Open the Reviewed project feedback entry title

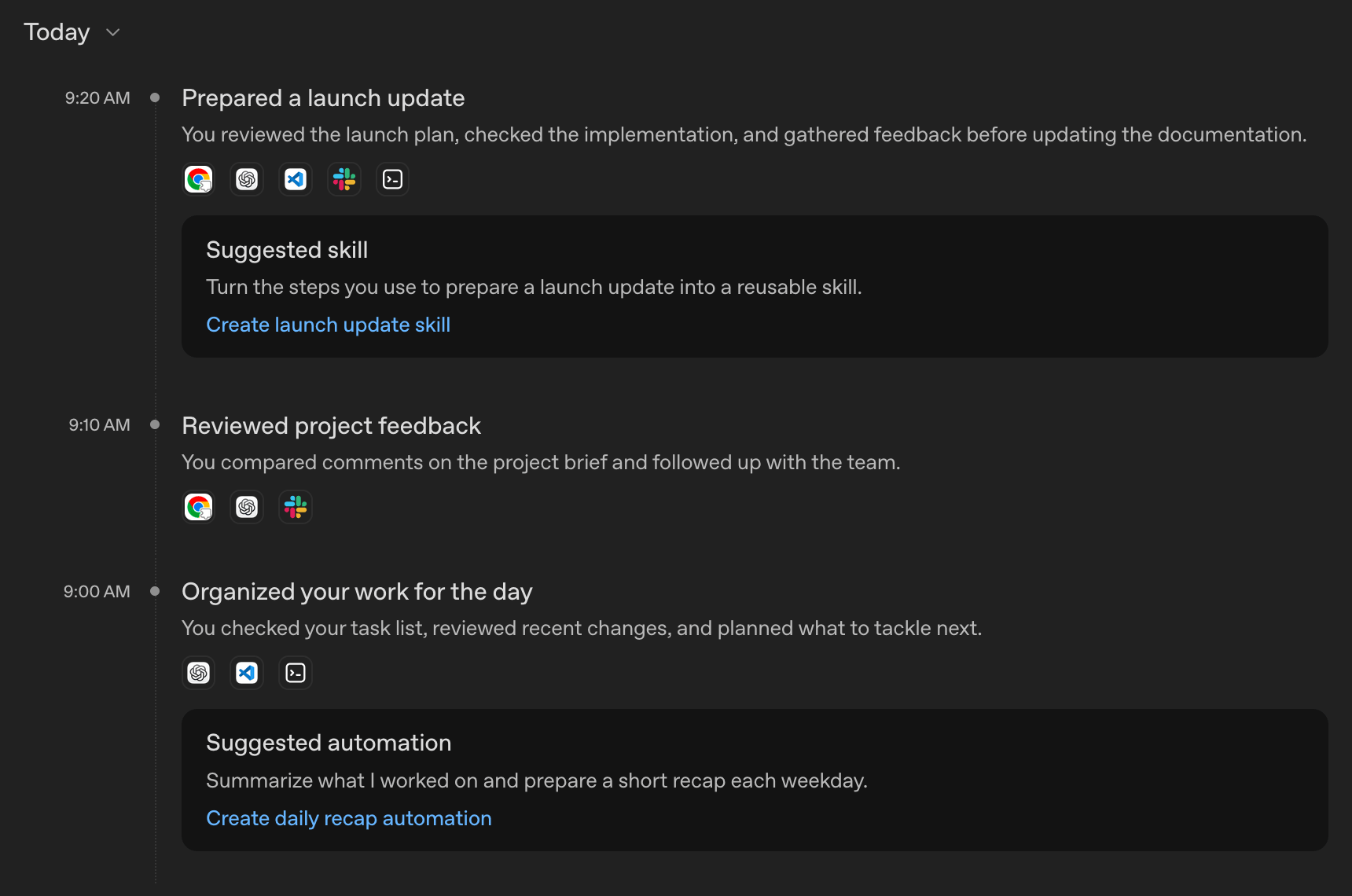tap(331, 426)
